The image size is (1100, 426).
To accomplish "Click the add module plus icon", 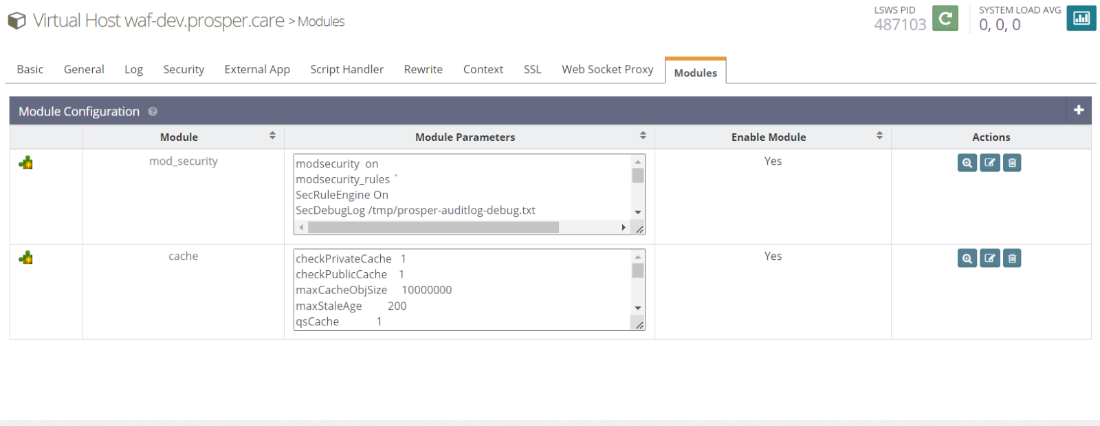I will click(x=1078, y=110).
